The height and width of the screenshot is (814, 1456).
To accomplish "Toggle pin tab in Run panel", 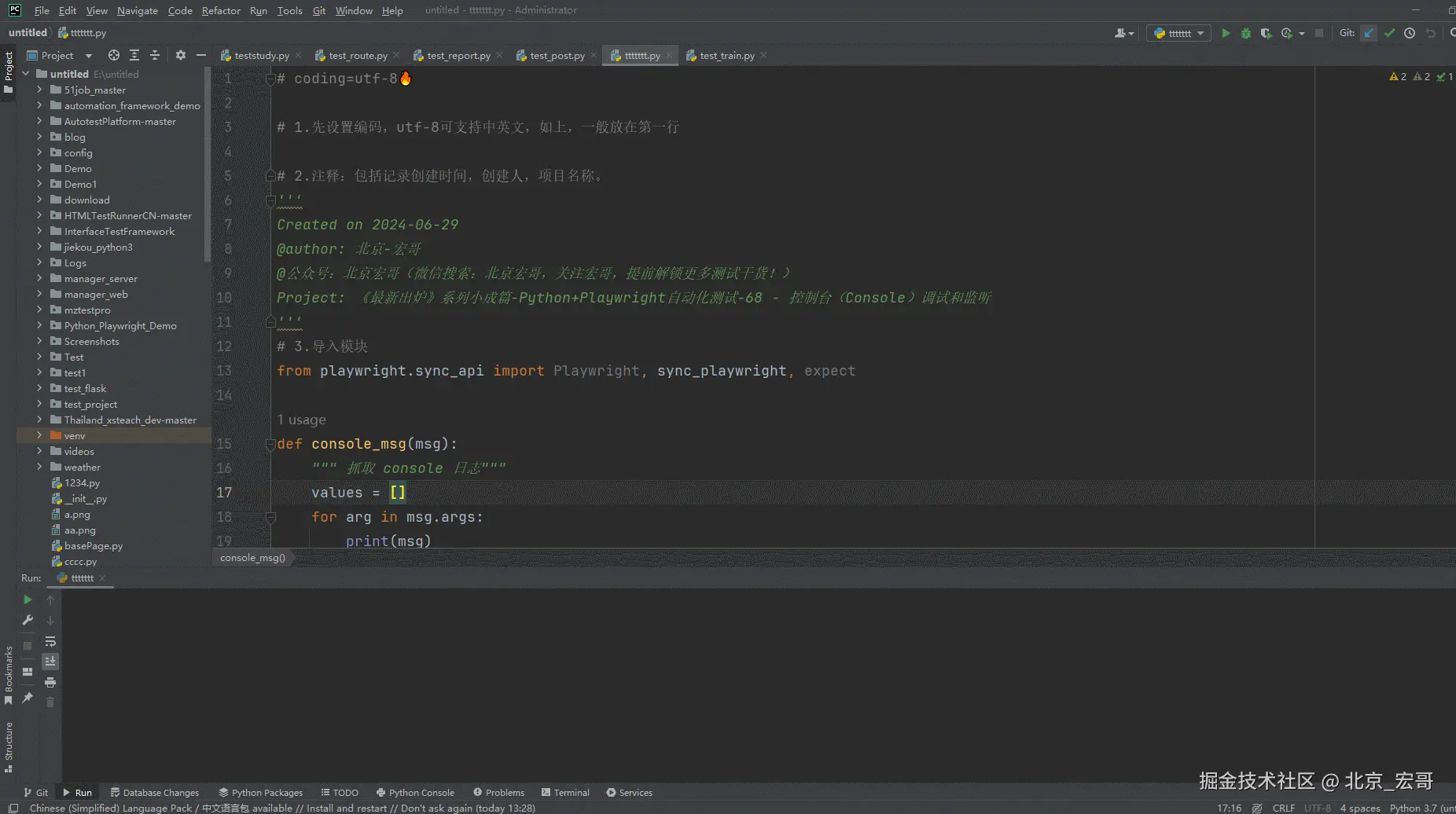I will (28, 698).
